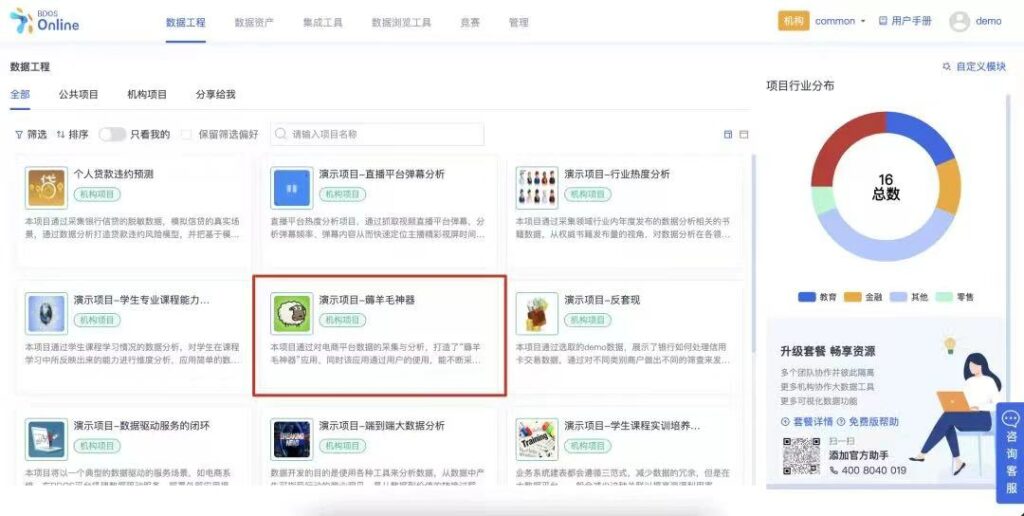Screen dimensions: 1024x516
Task: Check the 保留筛选偏好 checkbox
Action: click(187, 135)
